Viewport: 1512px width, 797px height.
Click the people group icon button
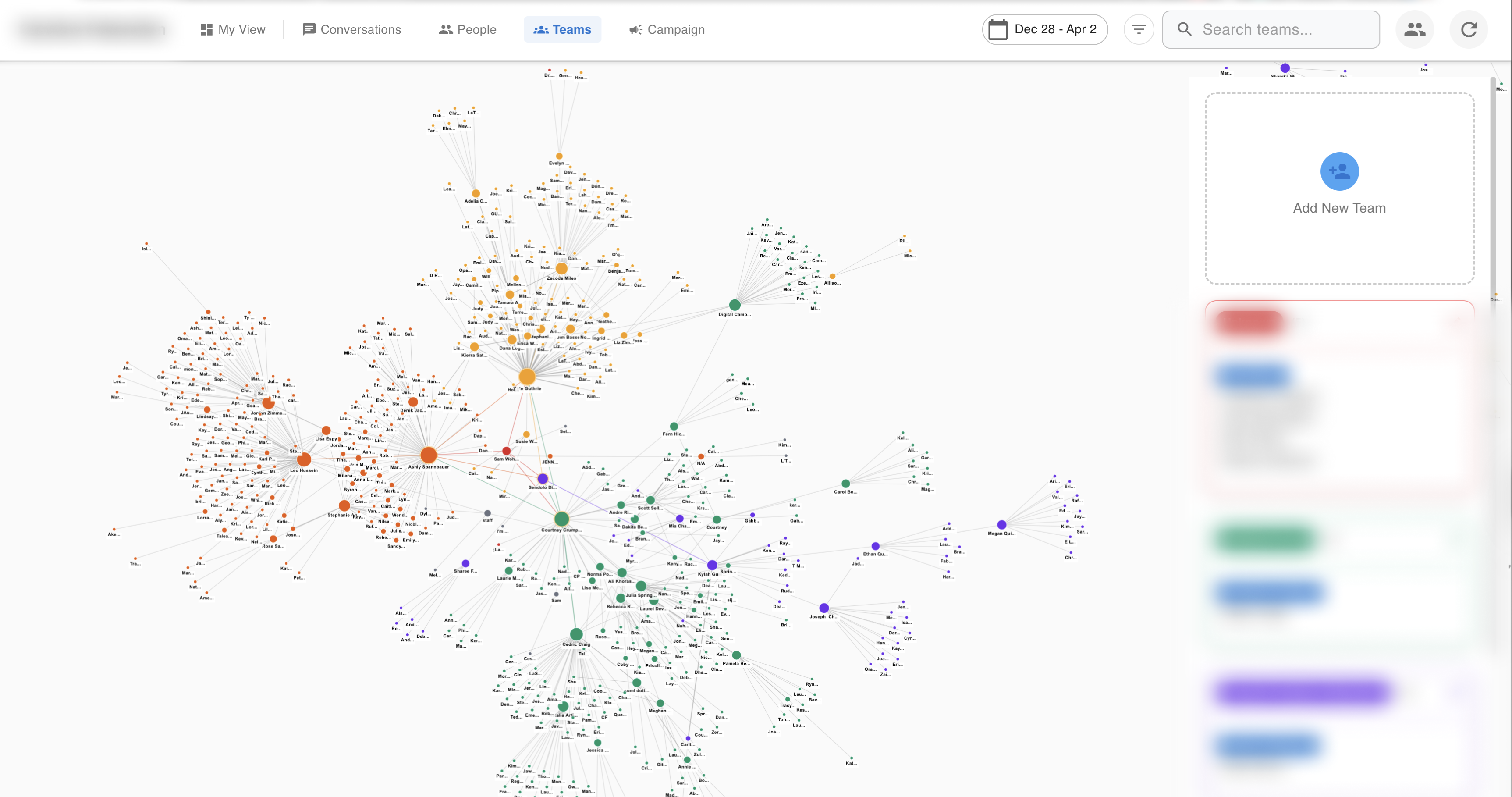1415,29
